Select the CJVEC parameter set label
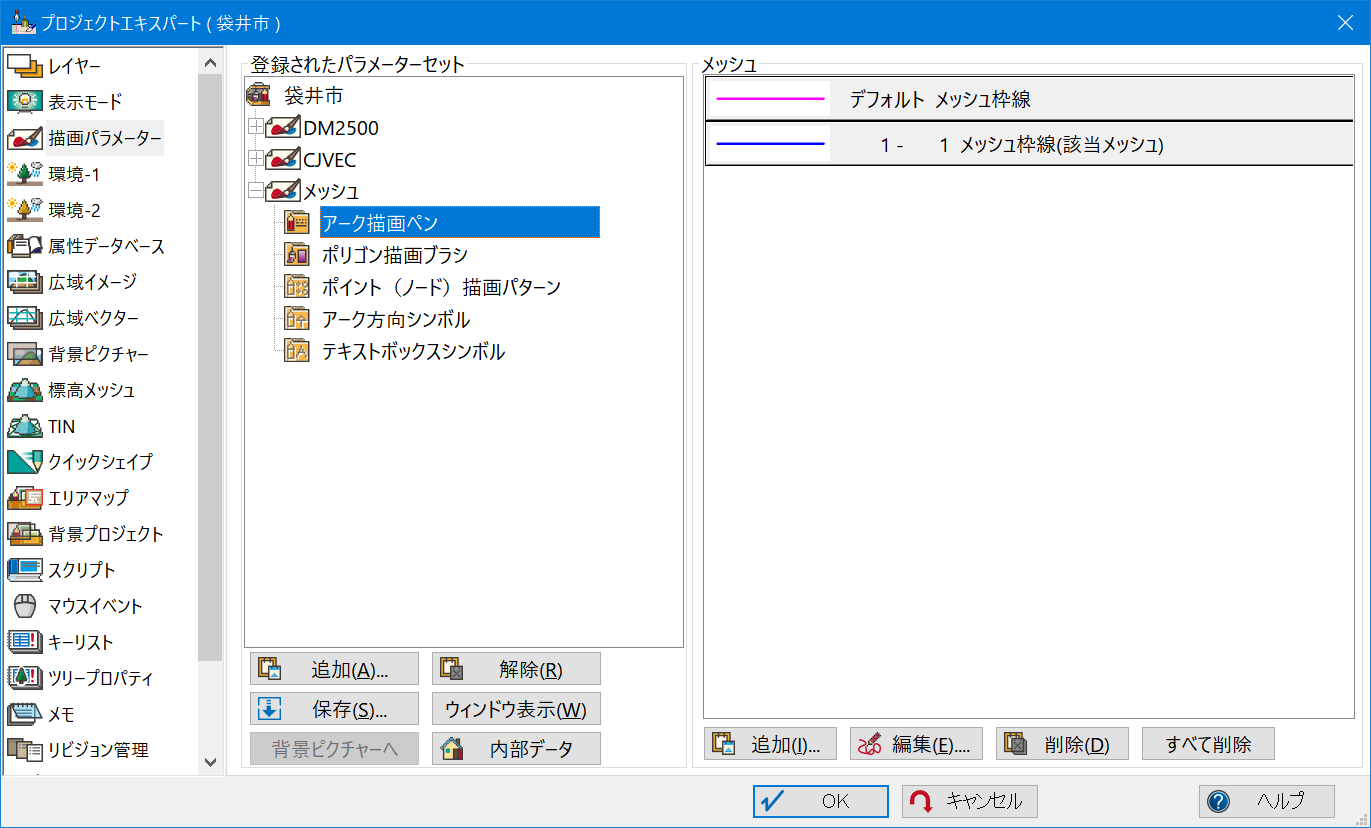Viewport: 1371px width, 828px height. (330, 160)
